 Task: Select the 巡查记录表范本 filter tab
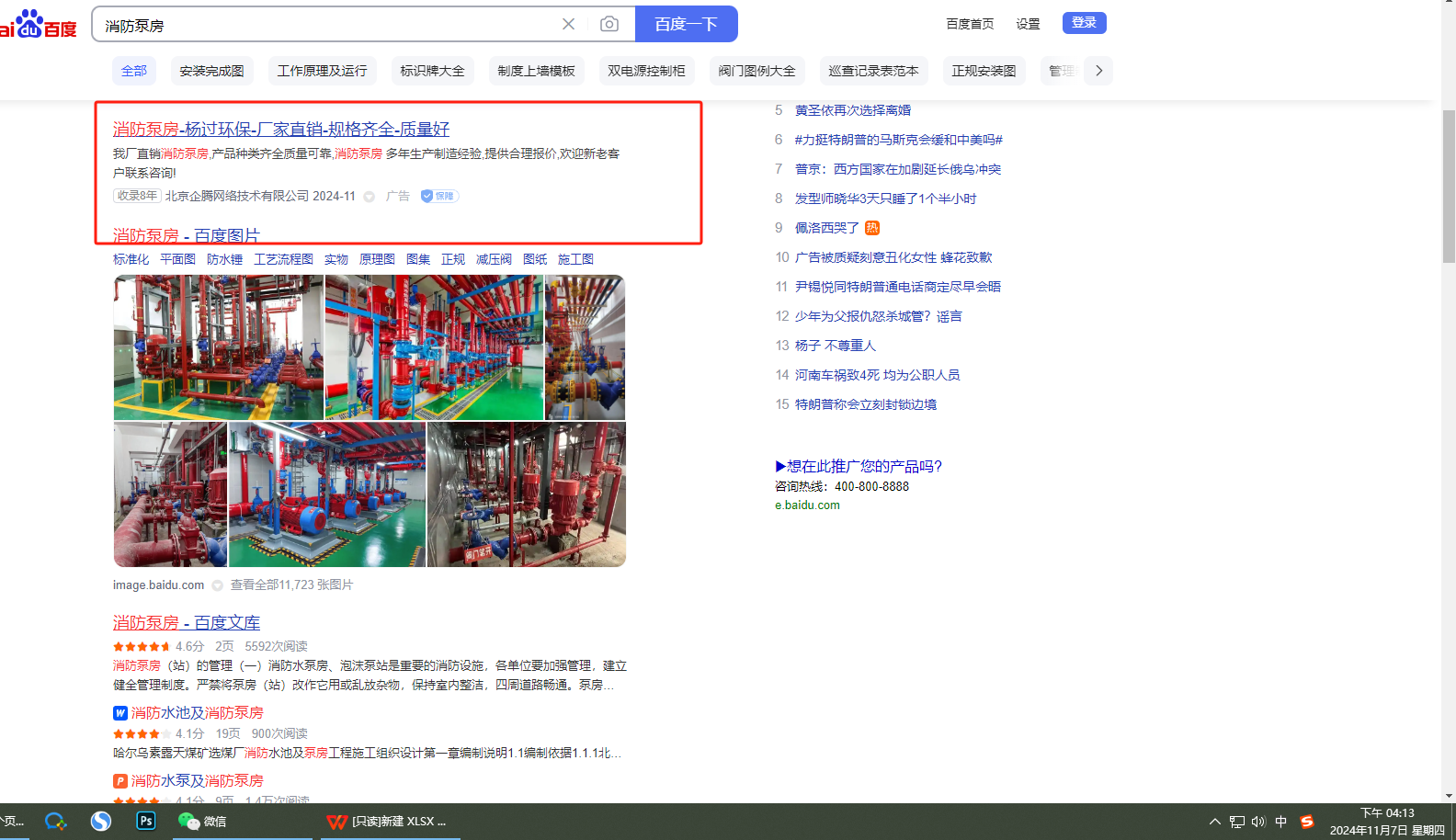point(874,71)
